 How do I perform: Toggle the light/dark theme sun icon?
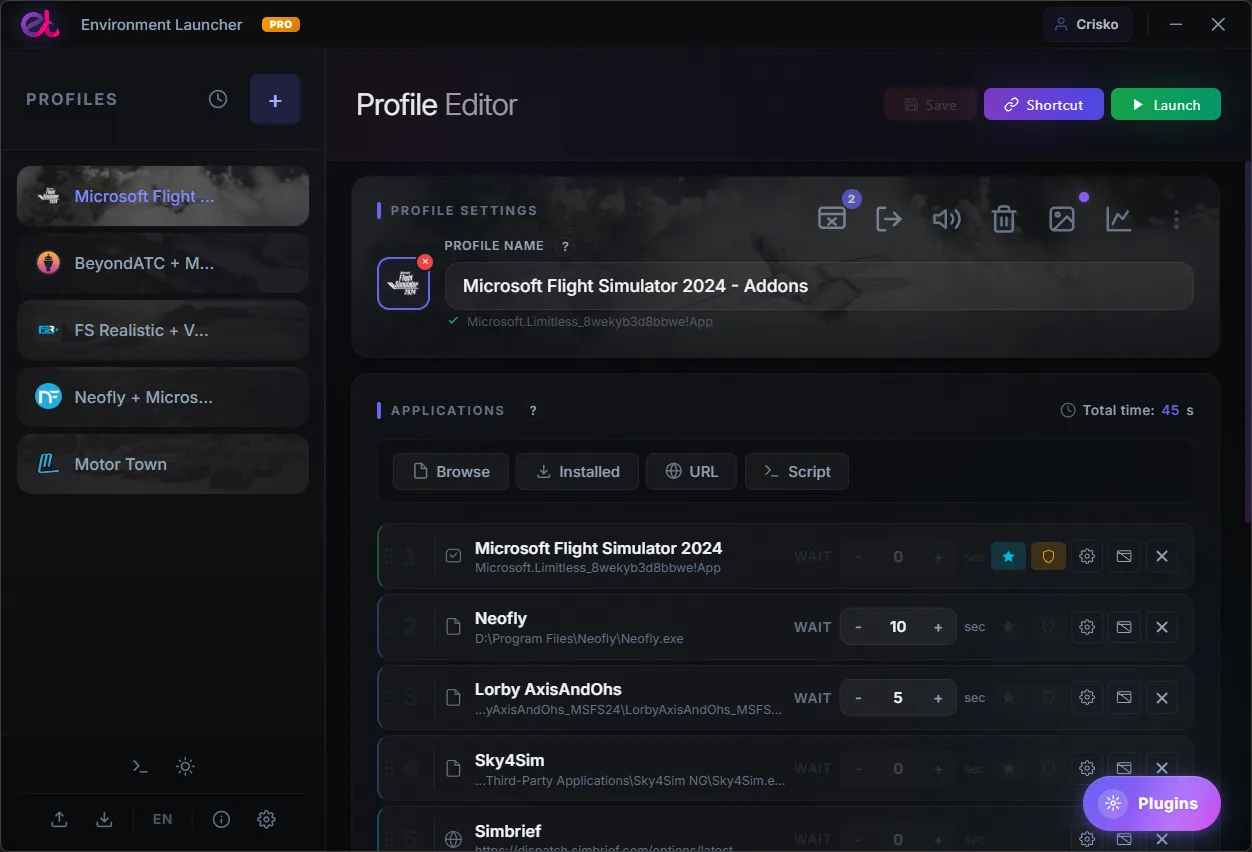185,766
